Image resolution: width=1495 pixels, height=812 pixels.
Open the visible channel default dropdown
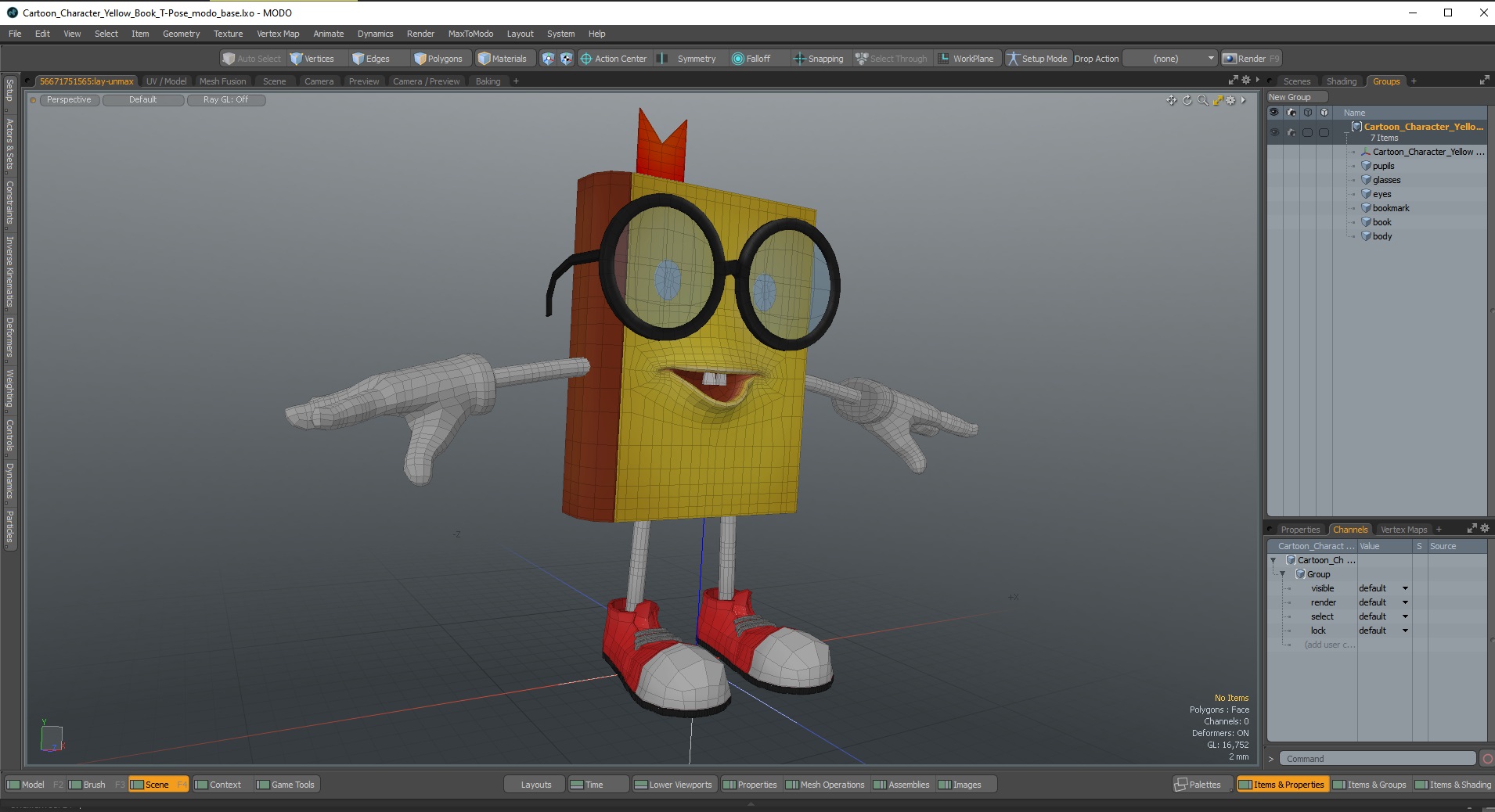[x=1384, y=588]
